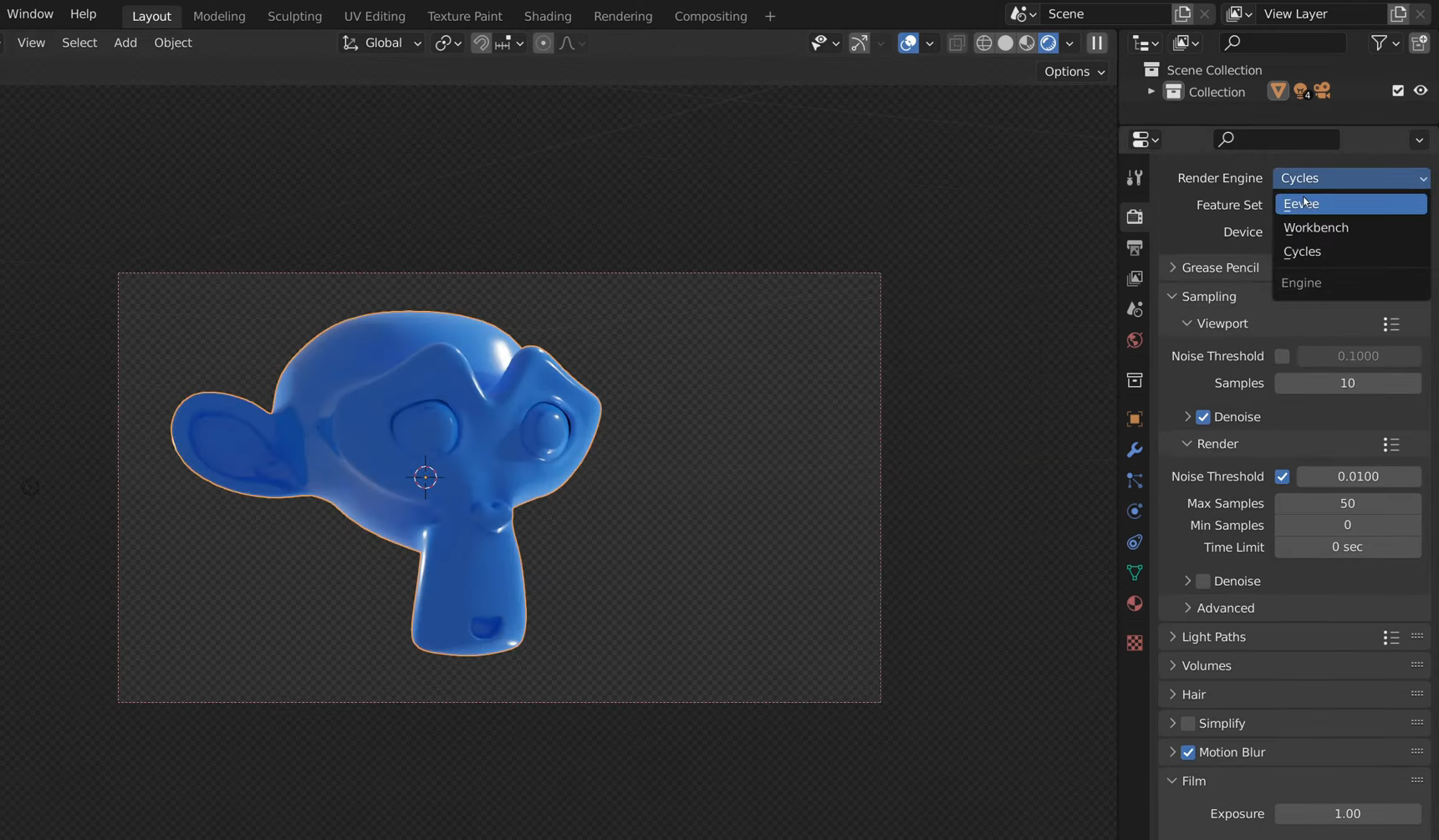Toggle X-ray display in viewport header

(957, 43)
